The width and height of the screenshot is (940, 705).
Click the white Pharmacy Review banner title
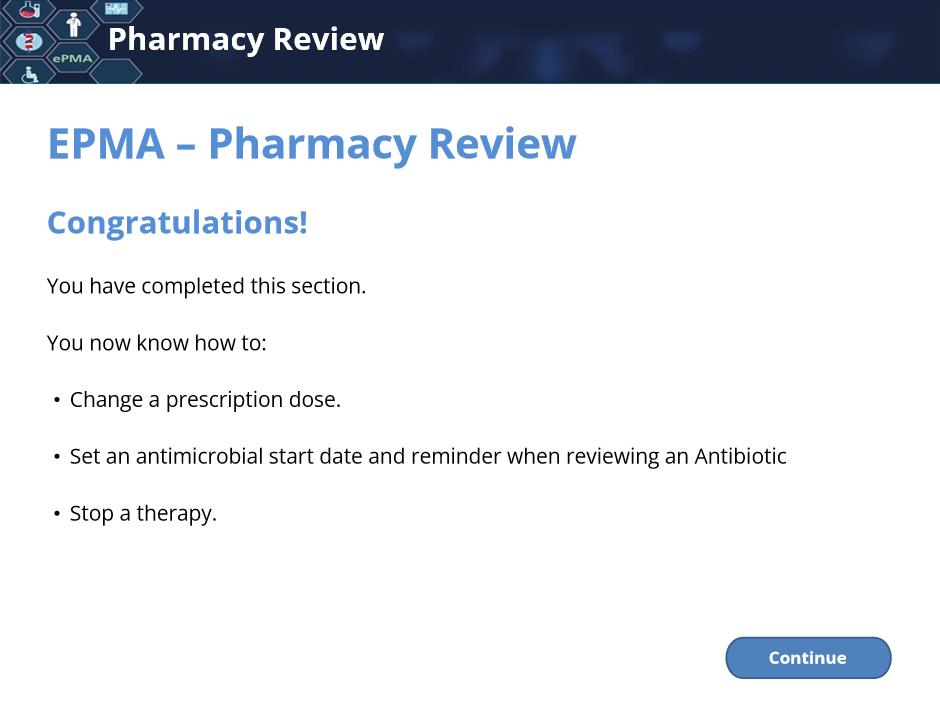[246, 40]
